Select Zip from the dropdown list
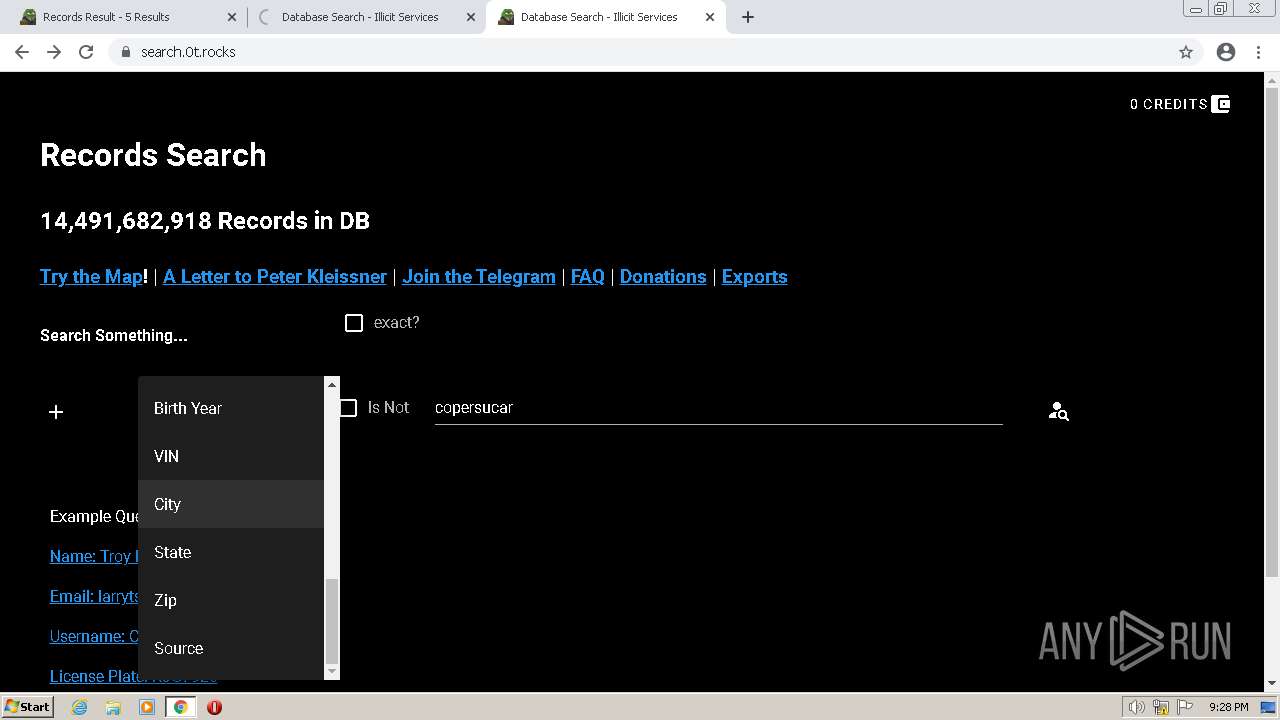 click(x=231, y=600)
